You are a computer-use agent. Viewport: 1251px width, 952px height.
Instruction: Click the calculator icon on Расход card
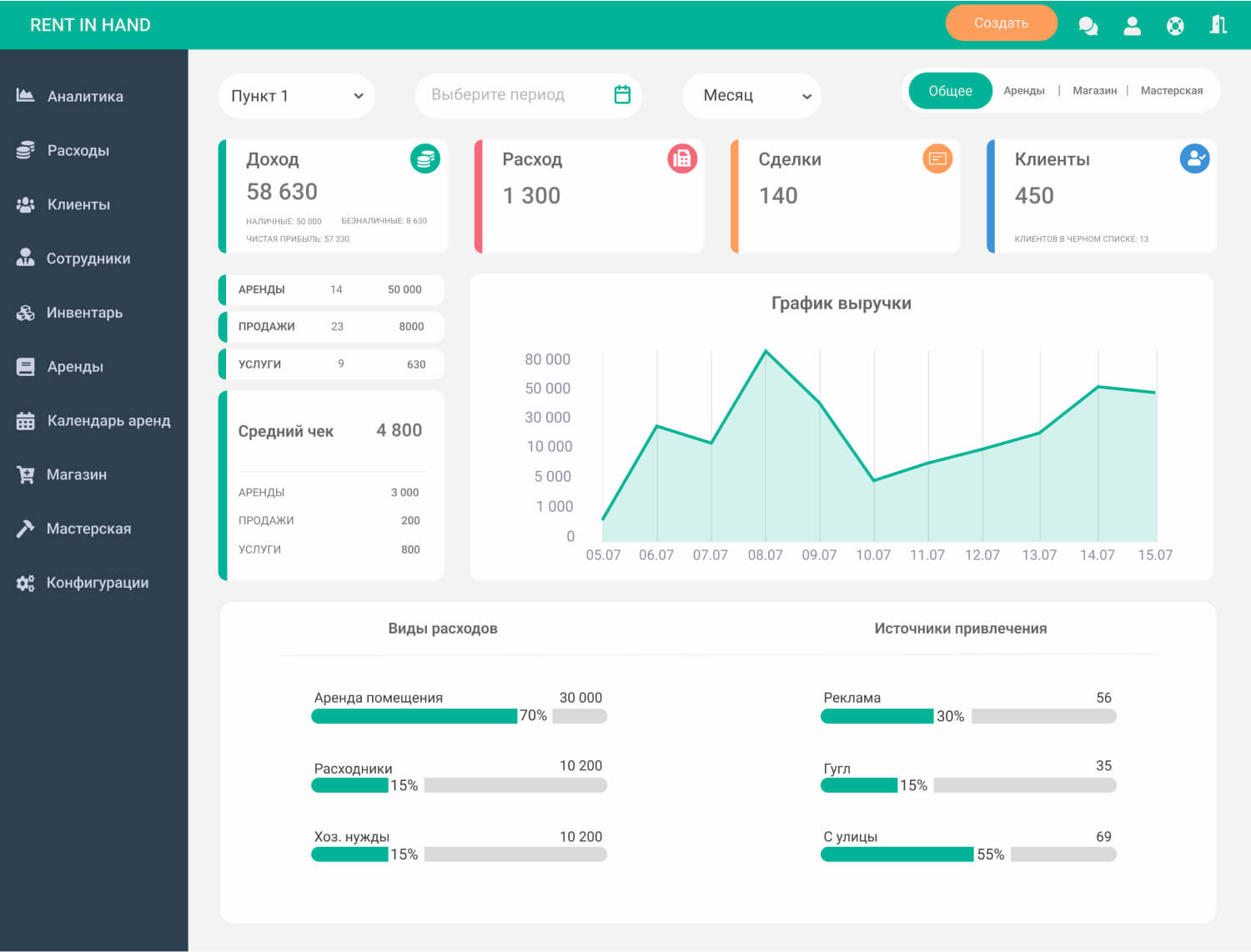tap(682, 158)
